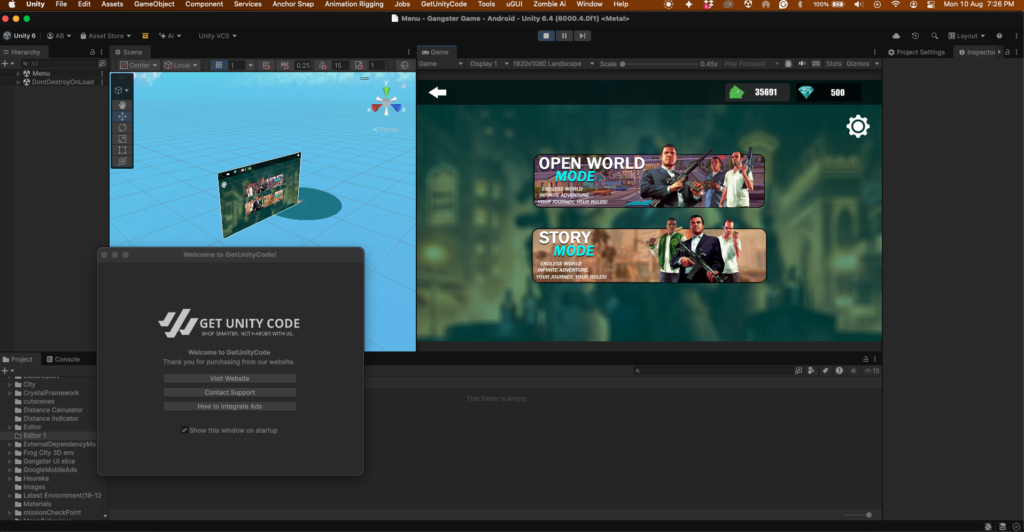Click the Unity help question icon
1024x532 pixels.
[x=999, y=36]
